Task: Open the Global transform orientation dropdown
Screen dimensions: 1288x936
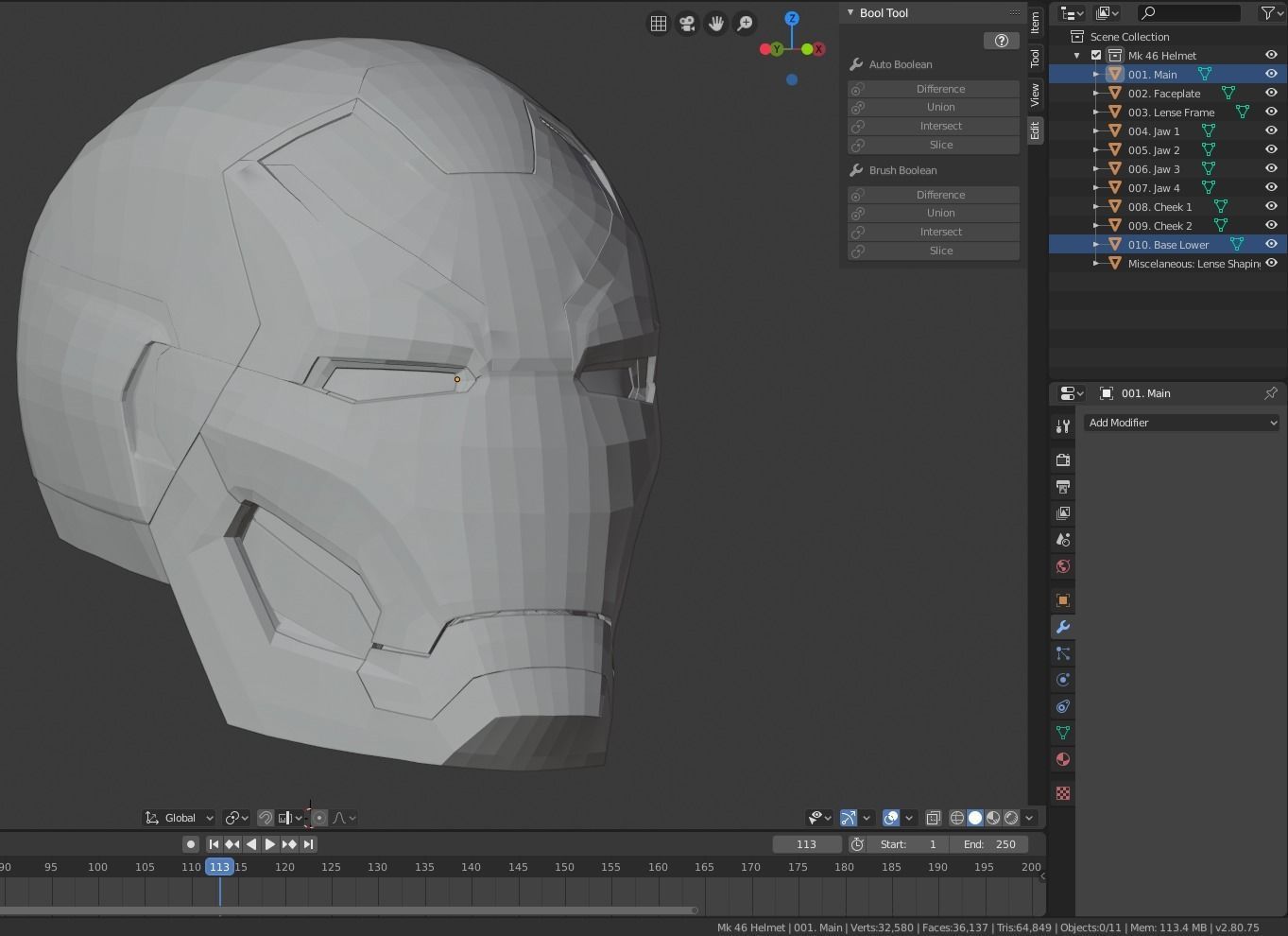Action: coord(180,818)
